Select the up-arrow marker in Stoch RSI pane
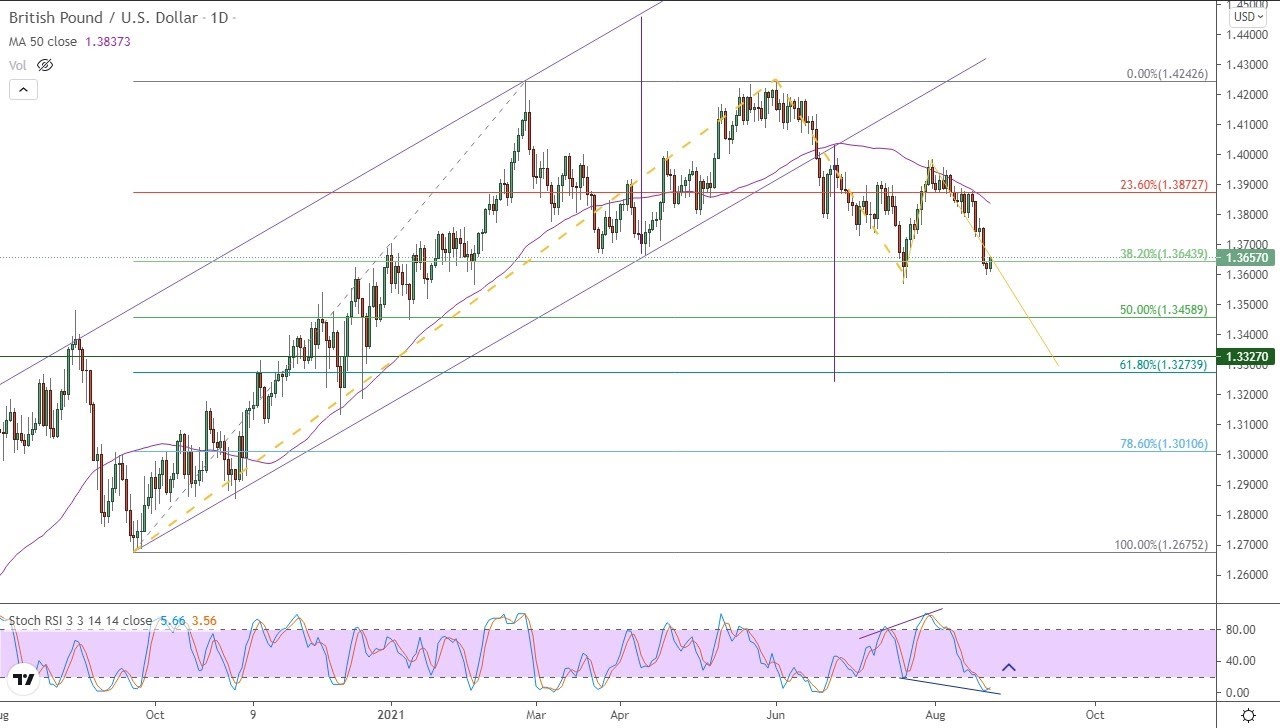 click(1008, 667)
